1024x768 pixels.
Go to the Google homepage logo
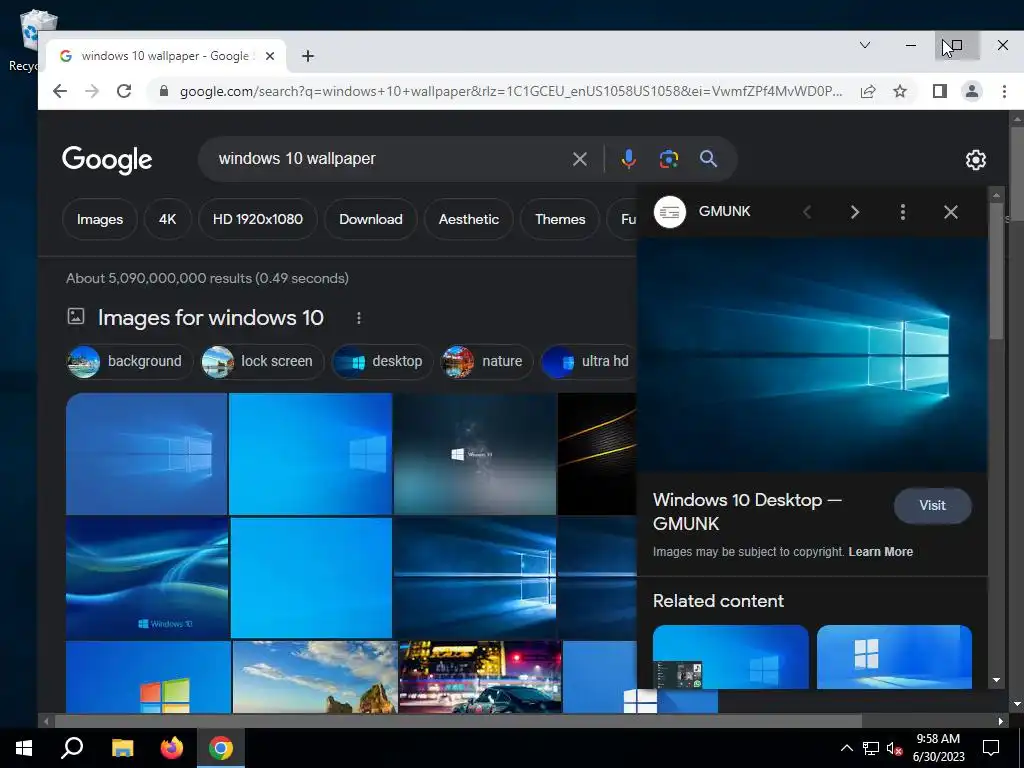coord(107,160)
